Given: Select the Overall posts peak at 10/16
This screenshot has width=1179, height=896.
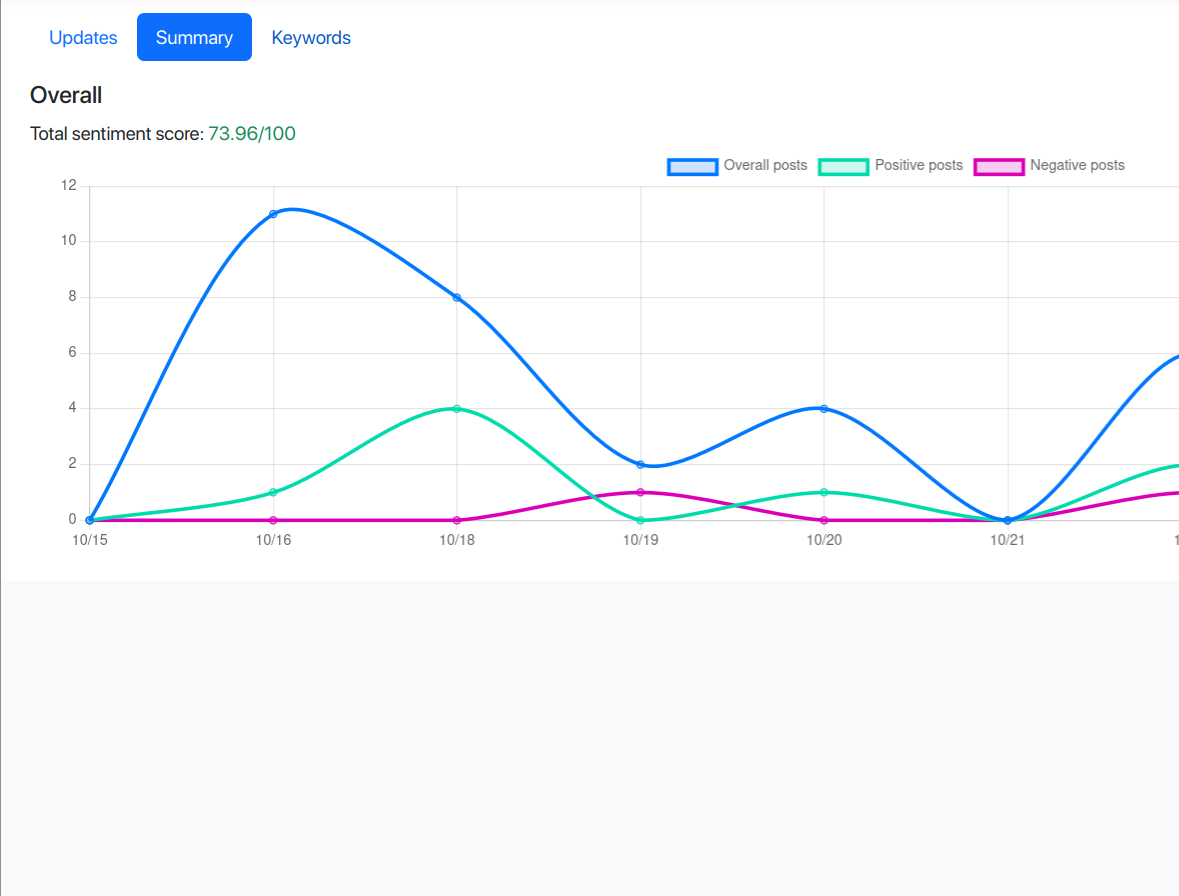Looking at the screenshot, I should tap(273, 212).
